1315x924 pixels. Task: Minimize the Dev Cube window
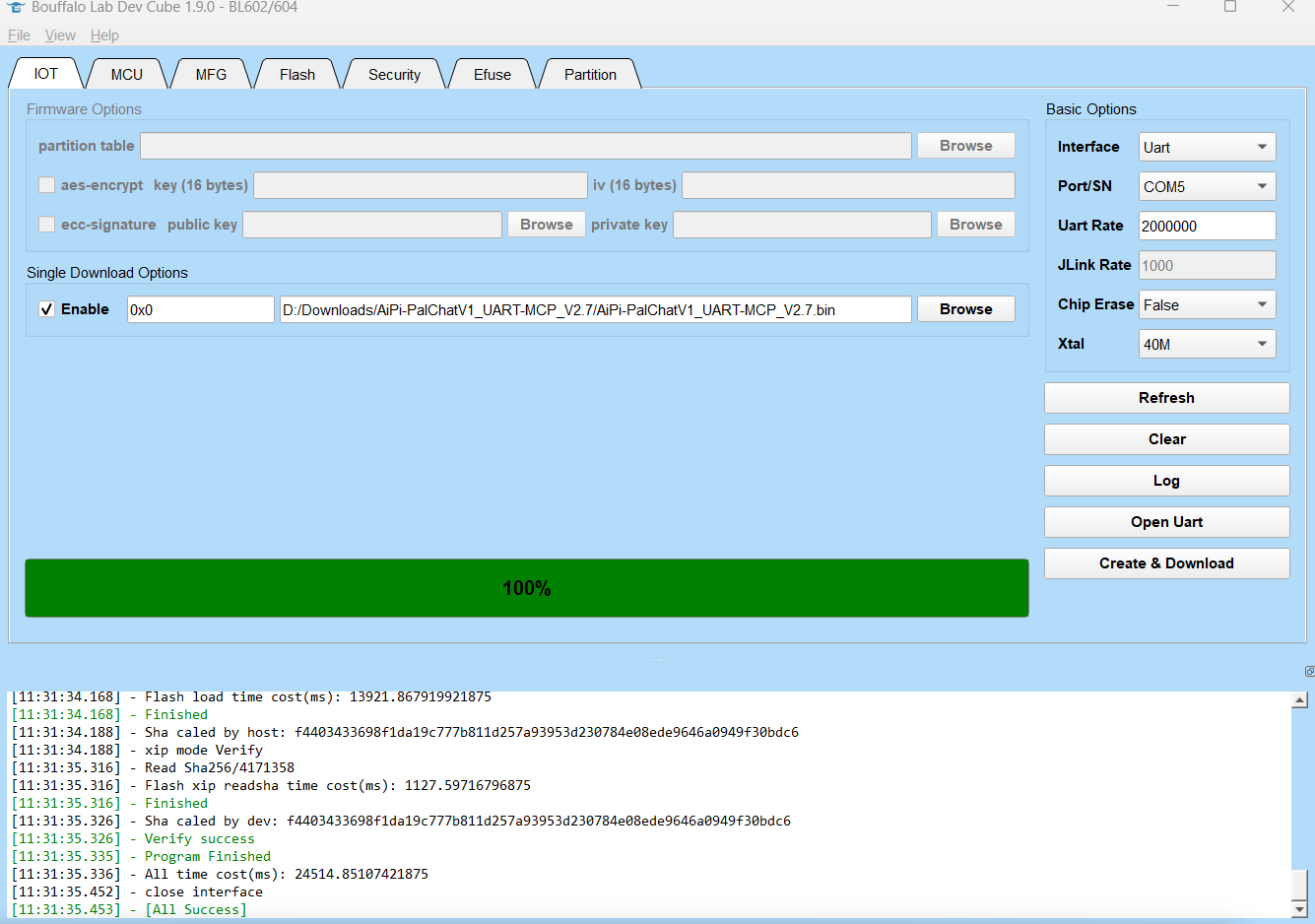[1172, 7]
